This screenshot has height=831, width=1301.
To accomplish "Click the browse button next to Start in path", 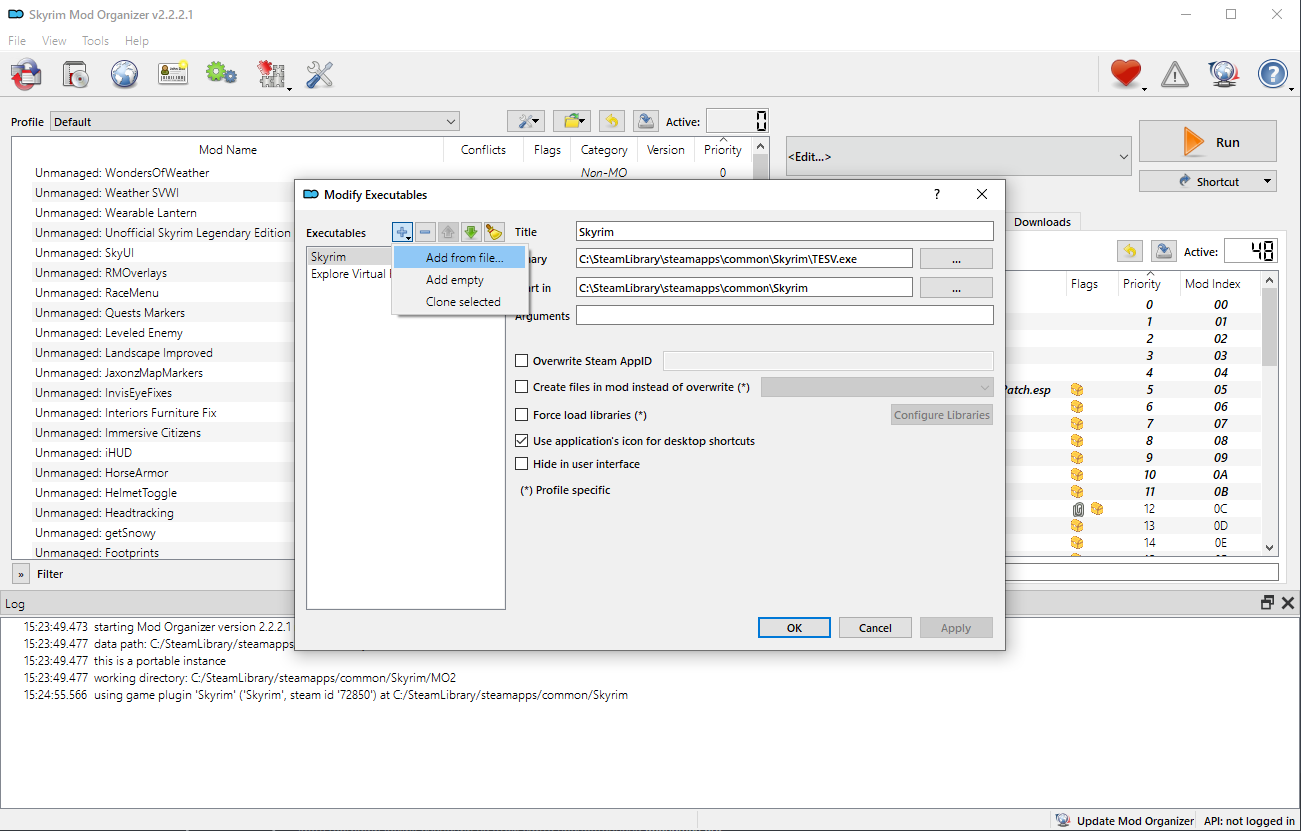I will 956,288.
